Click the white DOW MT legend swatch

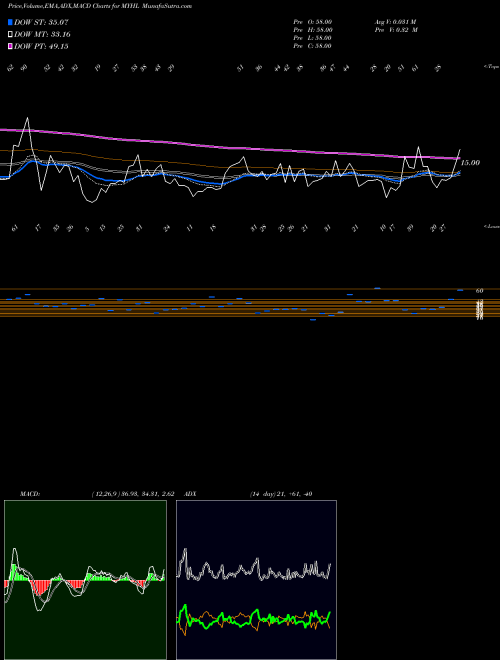click(10, 35)
